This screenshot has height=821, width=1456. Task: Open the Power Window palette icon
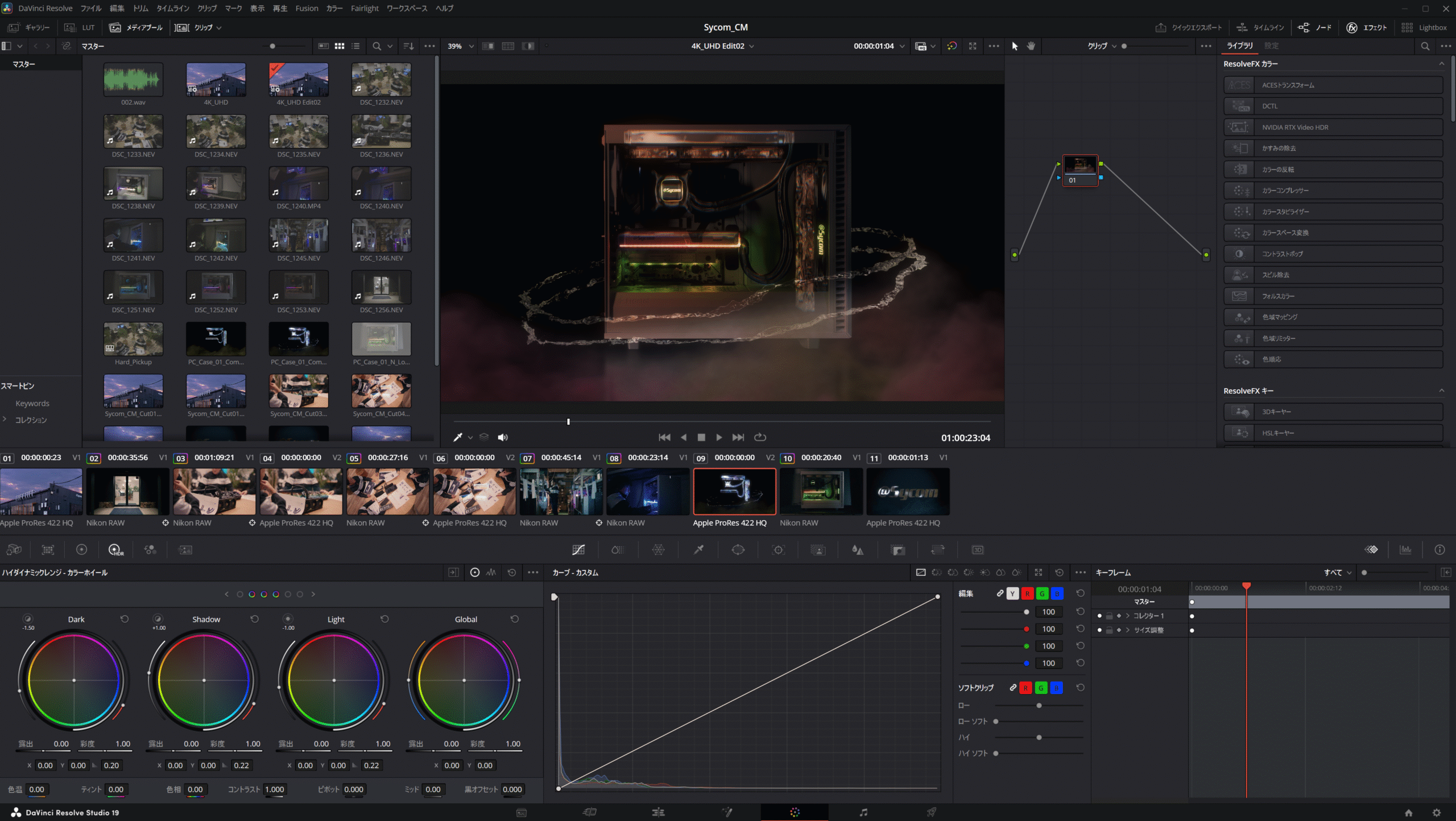[738, 550]
